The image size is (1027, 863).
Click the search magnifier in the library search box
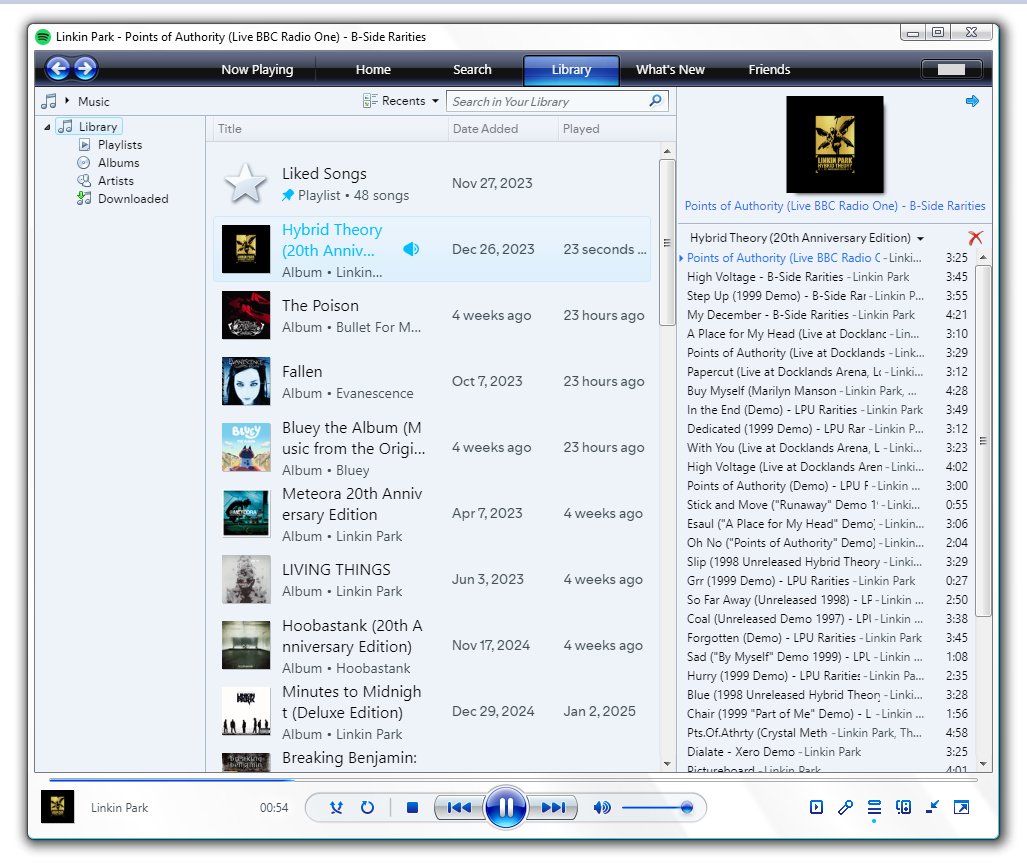coord(654,101)
